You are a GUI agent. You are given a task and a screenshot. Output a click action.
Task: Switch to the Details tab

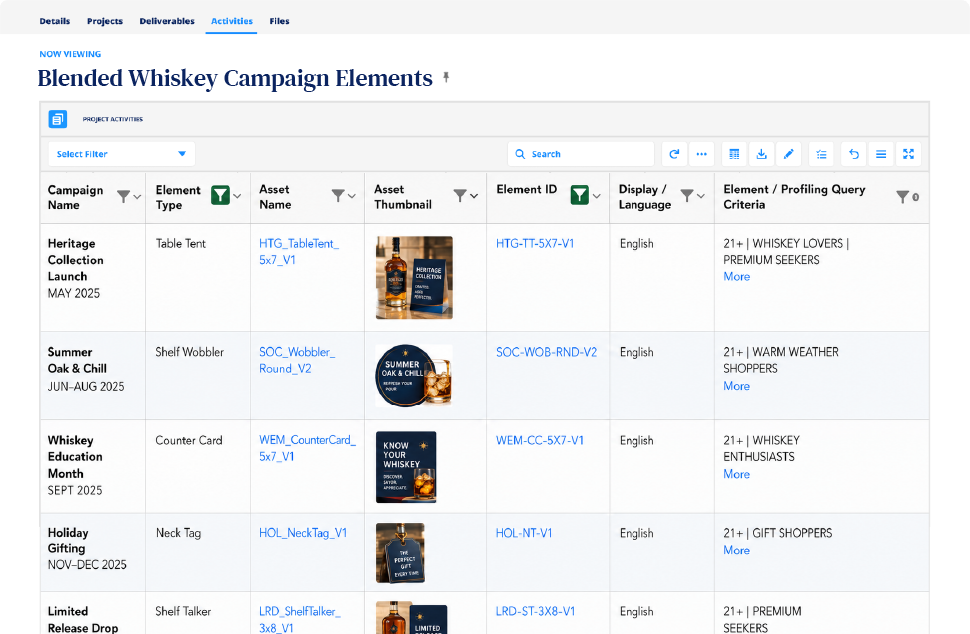tap(54, 21)
